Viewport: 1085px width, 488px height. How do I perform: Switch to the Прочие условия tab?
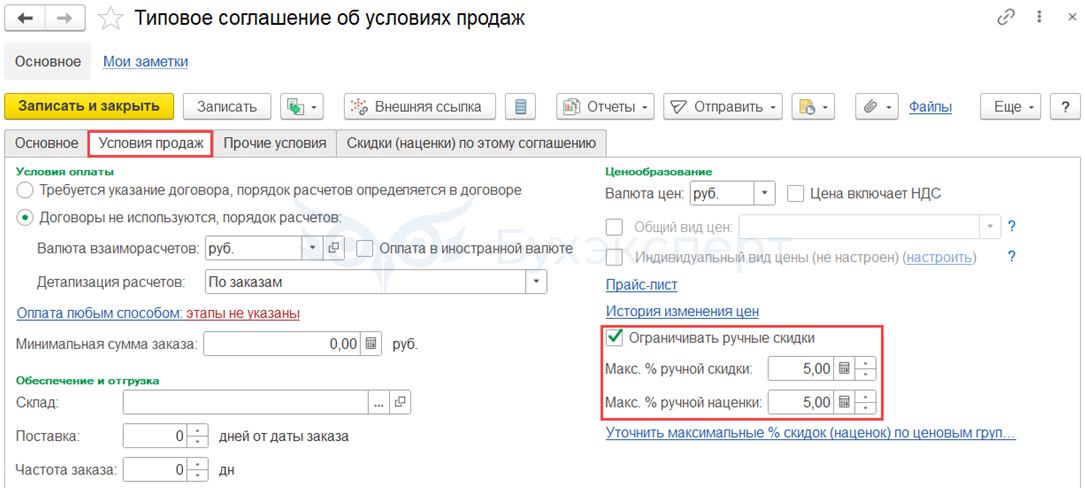point(275,143)
